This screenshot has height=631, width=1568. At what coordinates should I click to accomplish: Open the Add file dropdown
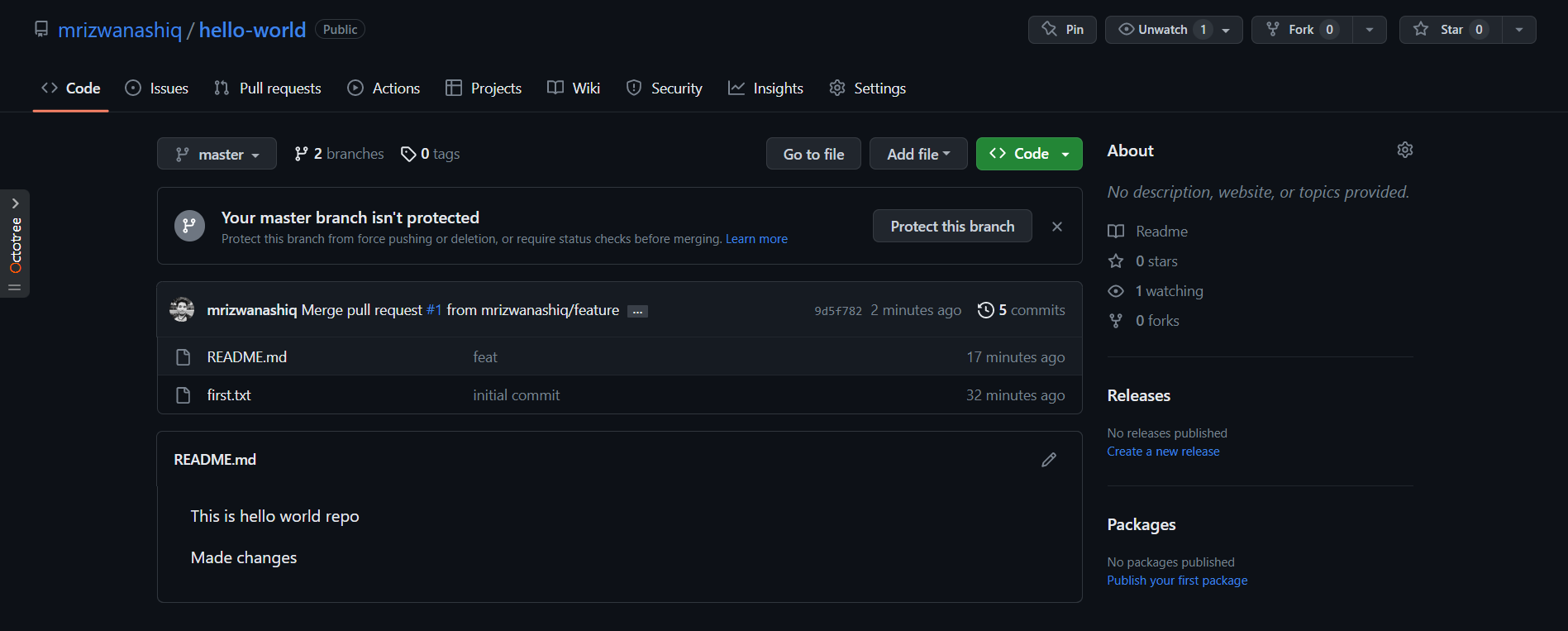tap(918, 154)
